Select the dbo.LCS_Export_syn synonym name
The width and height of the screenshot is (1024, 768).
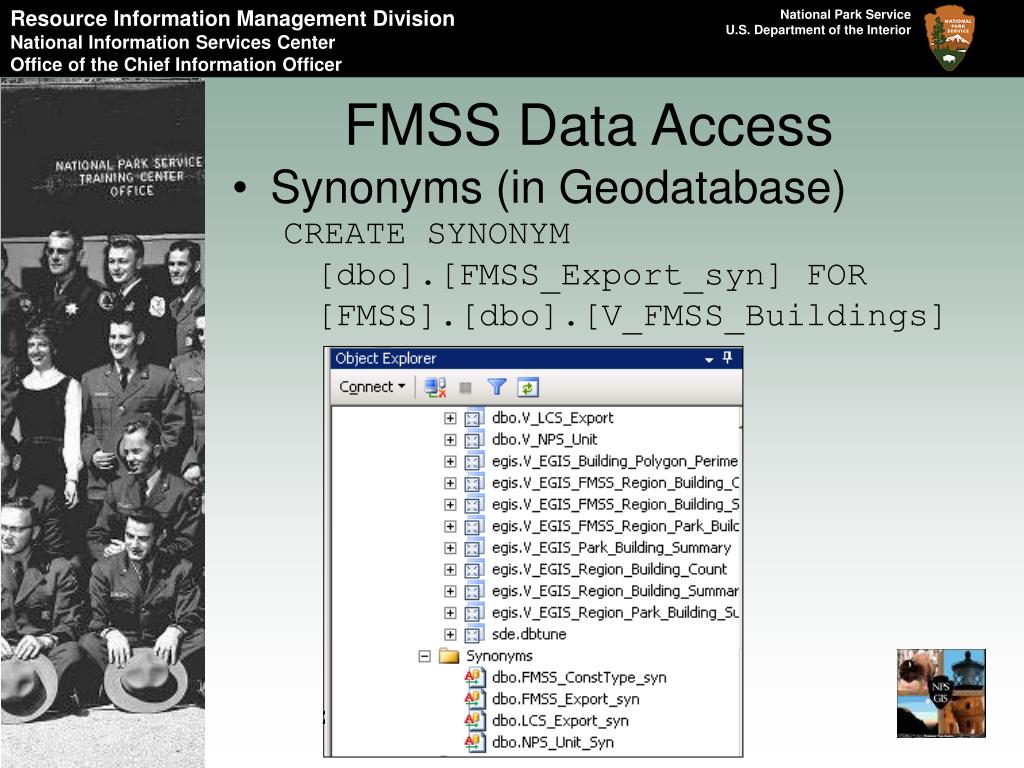coord(560,721)
